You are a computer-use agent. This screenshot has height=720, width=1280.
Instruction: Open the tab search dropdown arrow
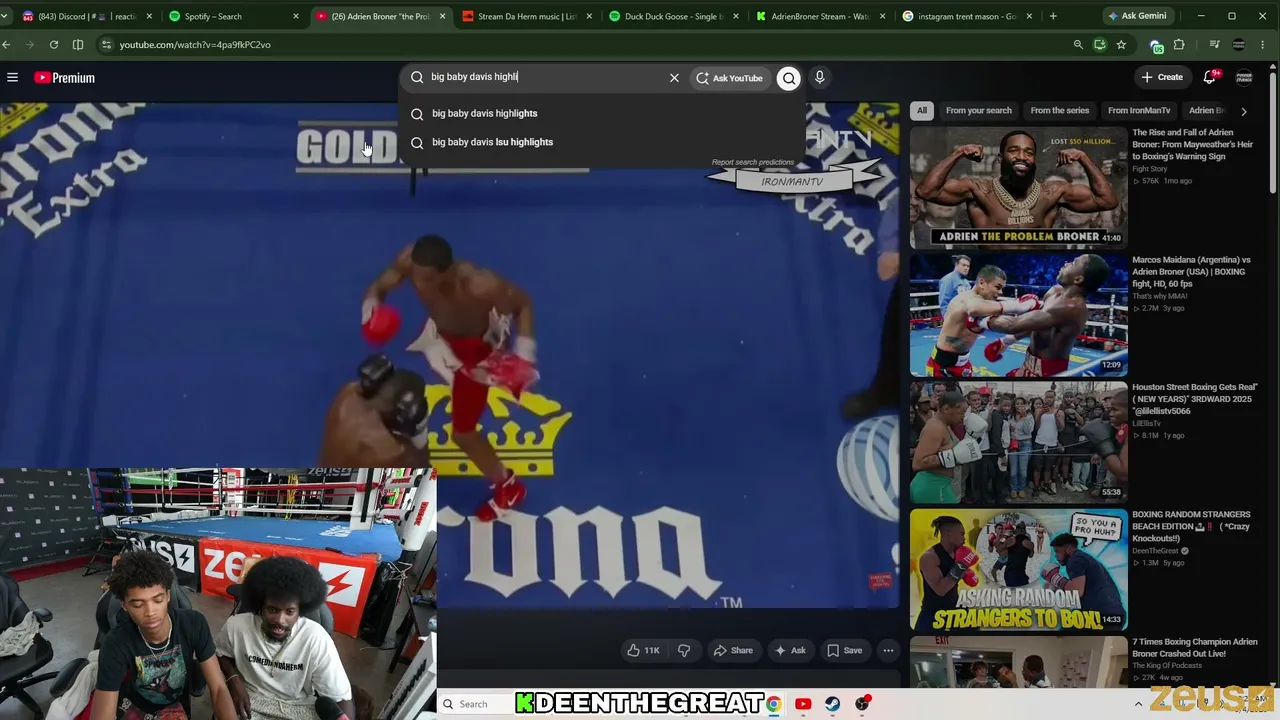[6, 16]
